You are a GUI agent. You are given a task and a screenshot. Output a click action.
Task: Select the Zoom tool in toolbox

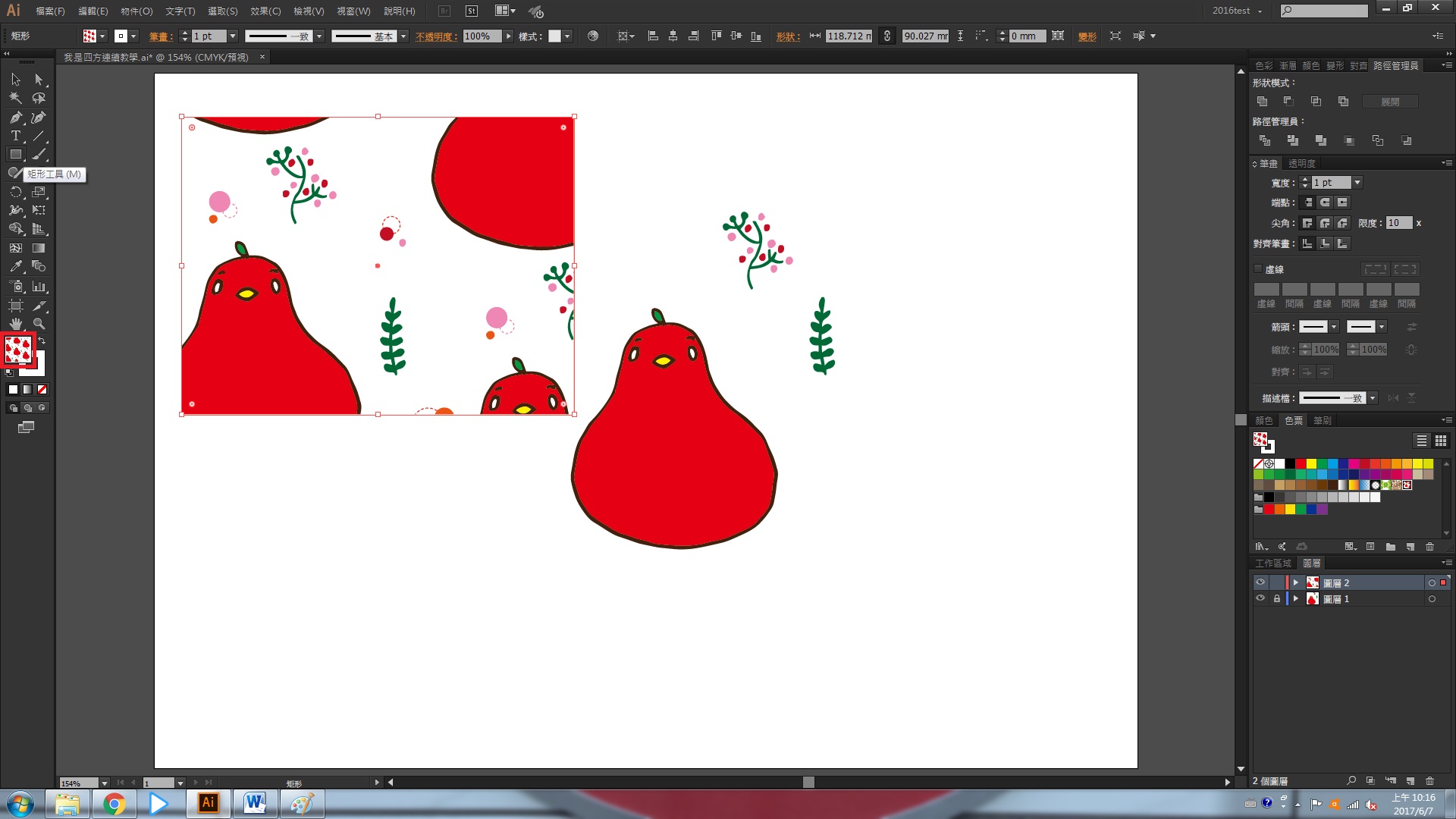coord(39,324)
